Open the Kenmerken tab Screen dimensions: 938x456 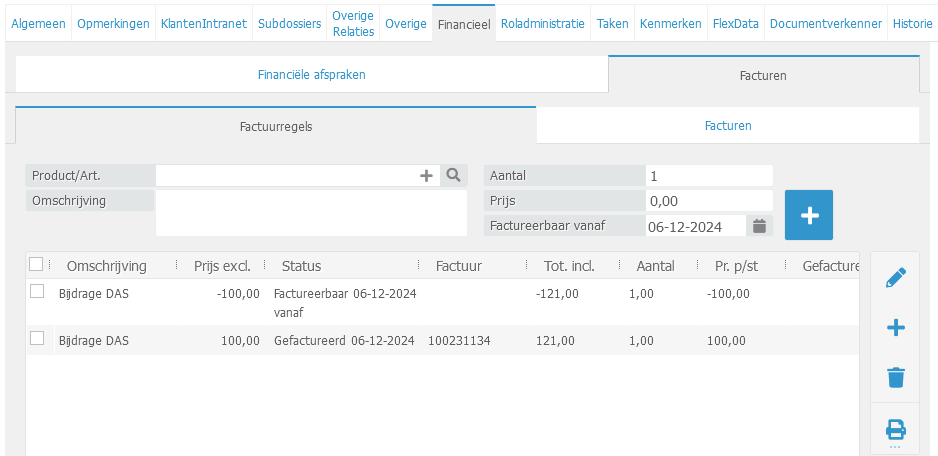671,24
